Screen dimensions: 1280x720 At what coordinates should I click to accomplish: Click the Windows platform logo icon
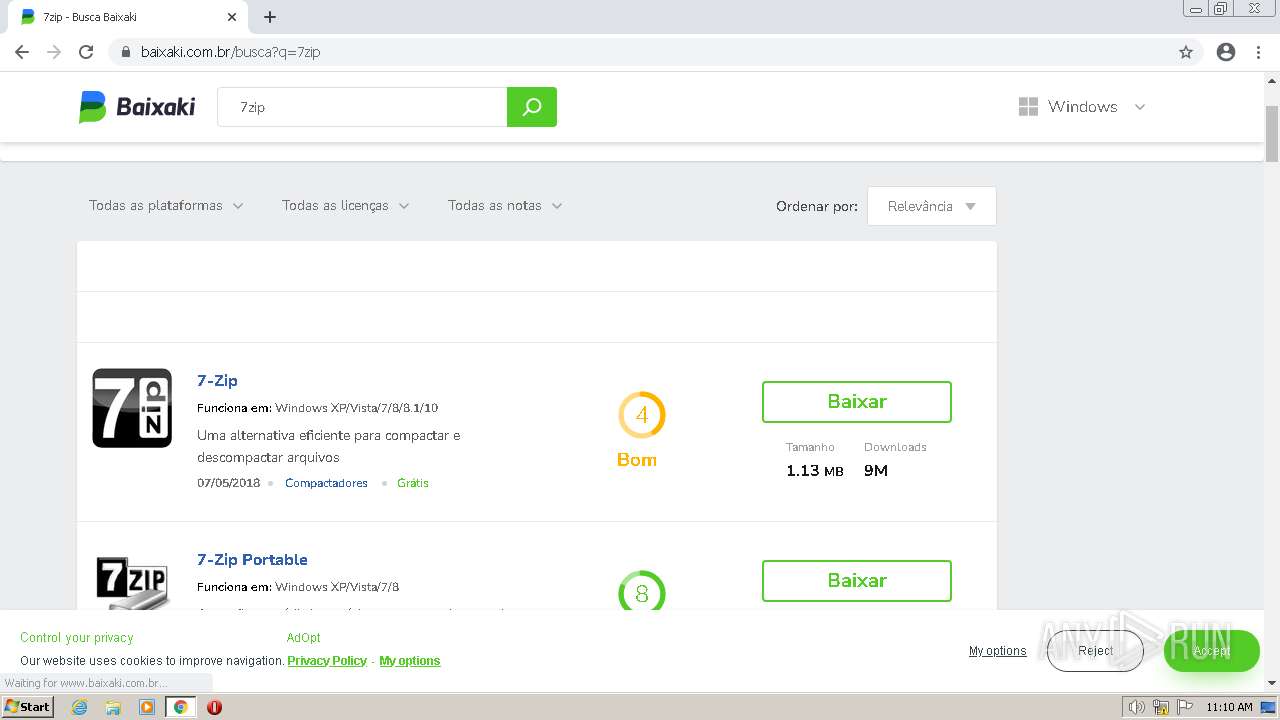tap(1028, 107)
